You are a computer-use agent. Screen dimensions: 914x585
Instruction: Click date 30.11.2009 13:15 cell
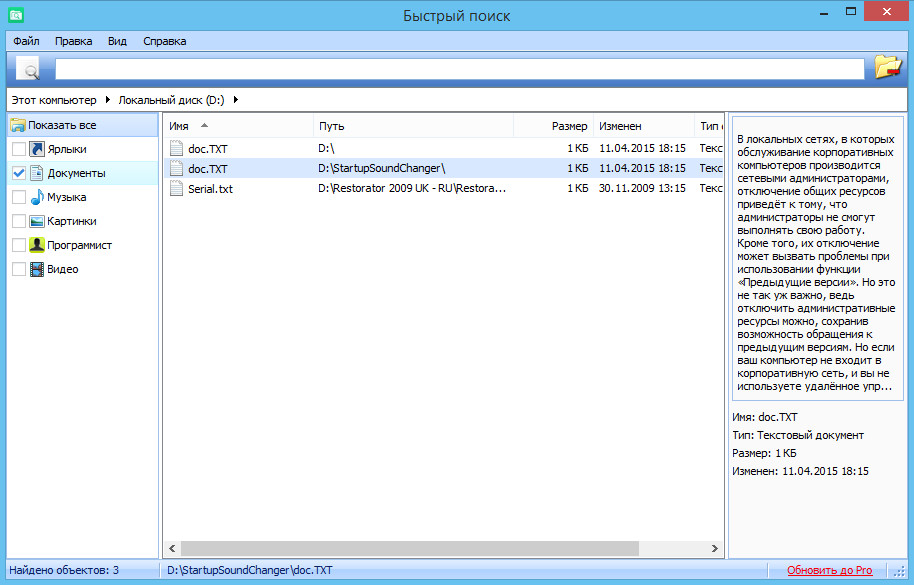[x=642, y=188]
